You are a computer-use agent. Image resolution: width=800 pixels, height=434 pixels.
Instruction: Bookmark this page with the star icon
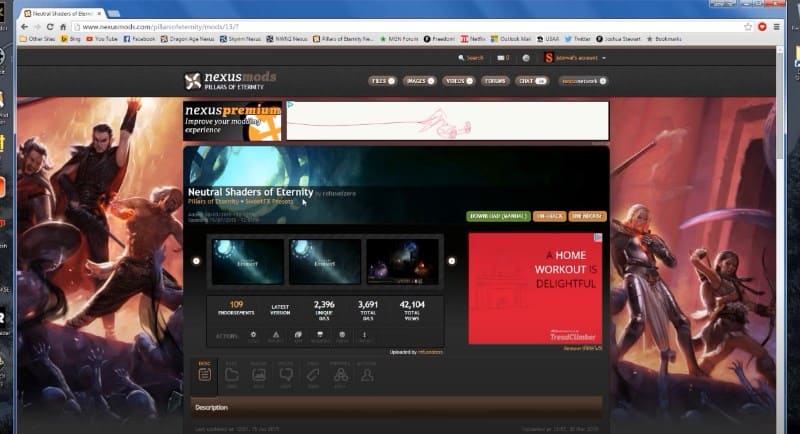748,27
